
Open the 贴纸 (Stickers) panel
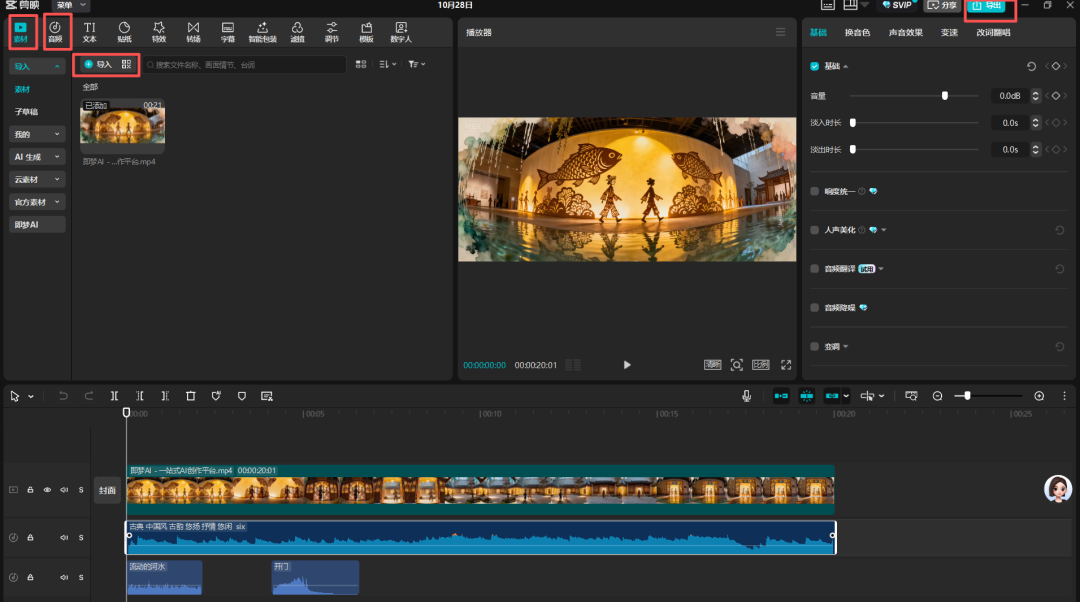124,32
